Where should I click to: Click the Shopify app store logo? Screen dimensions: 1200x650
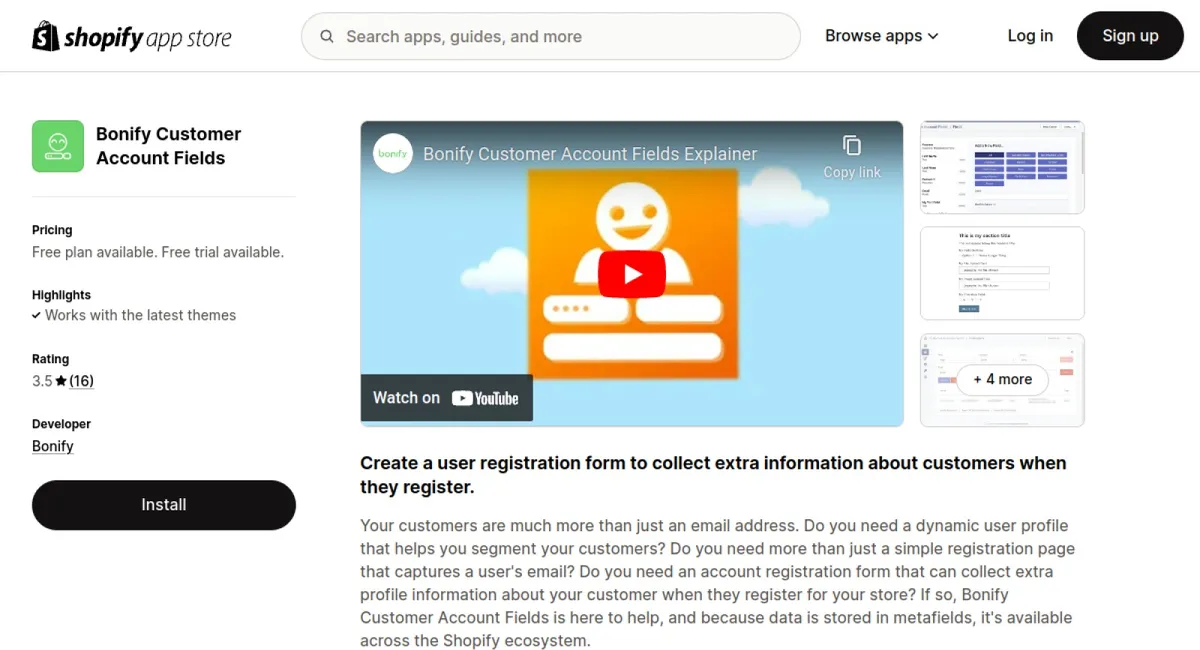pos(132,37)
